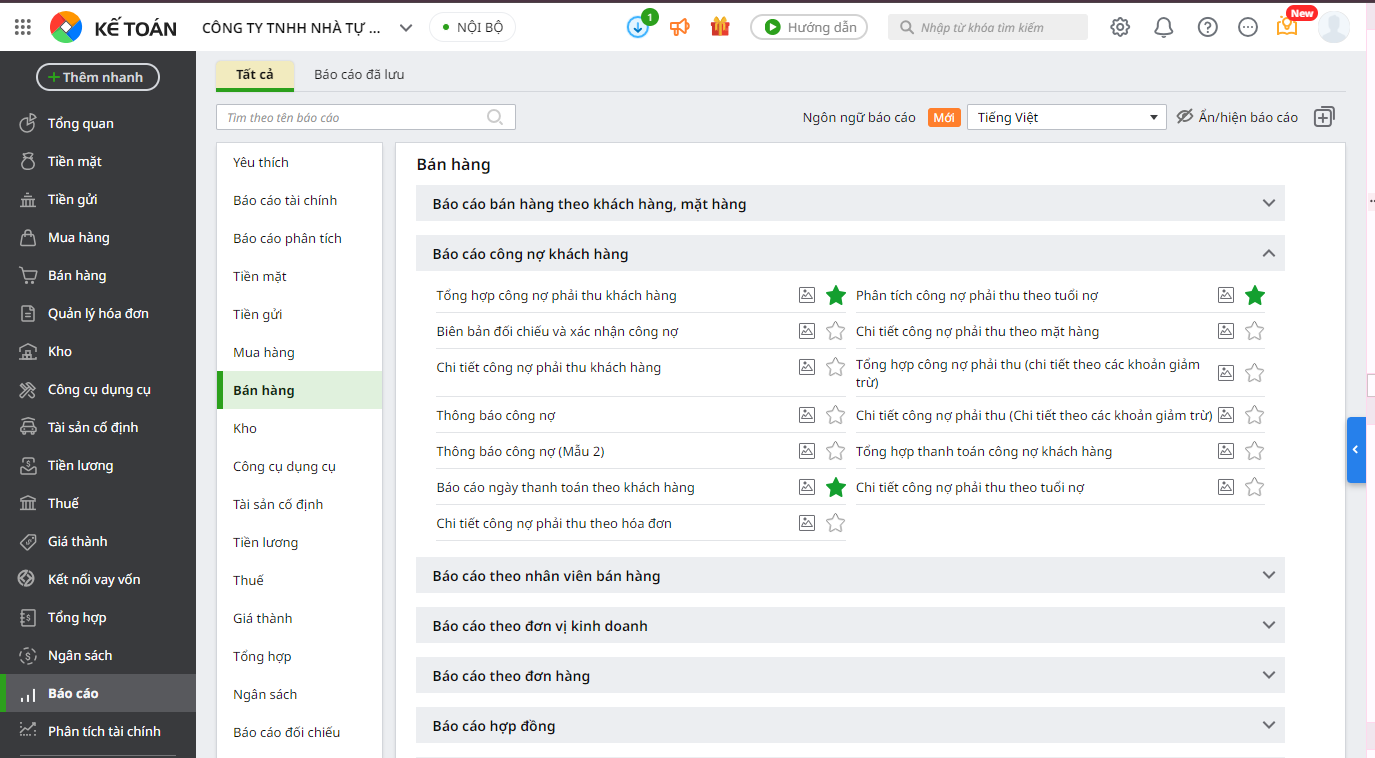This screenshot has height=758, width=1375.
Task: Preview image for Chi tiết công nợ phải thu theo tuổi nợ
Action: tap(1226, 487)
